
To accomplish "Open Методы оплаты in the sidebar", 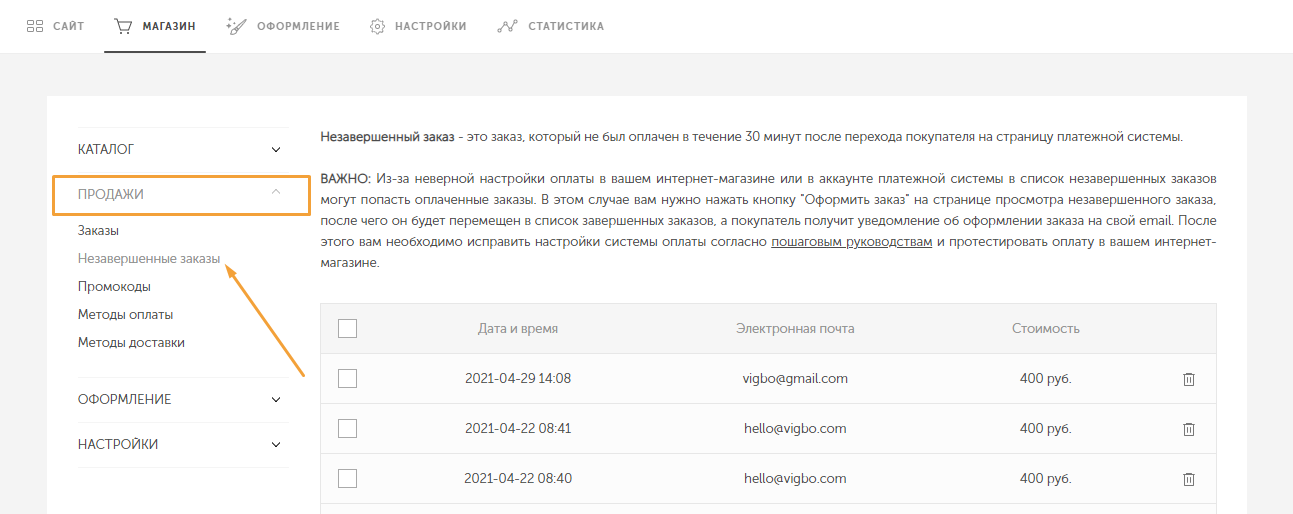I will point(126,314).
